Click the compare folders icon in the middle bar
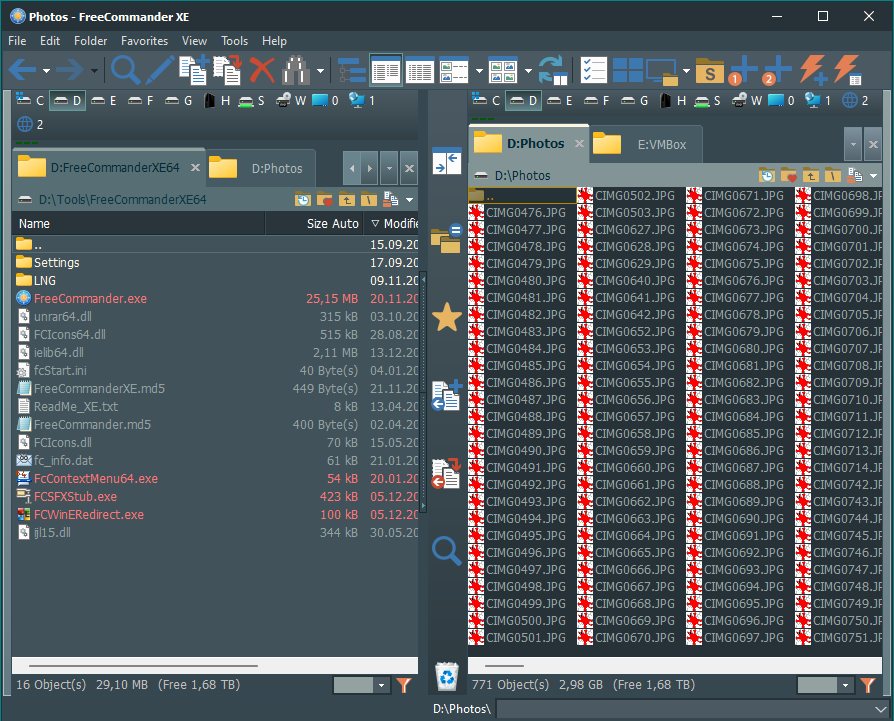Viewport: 894px width, 721px height. (x=446, y=238)
